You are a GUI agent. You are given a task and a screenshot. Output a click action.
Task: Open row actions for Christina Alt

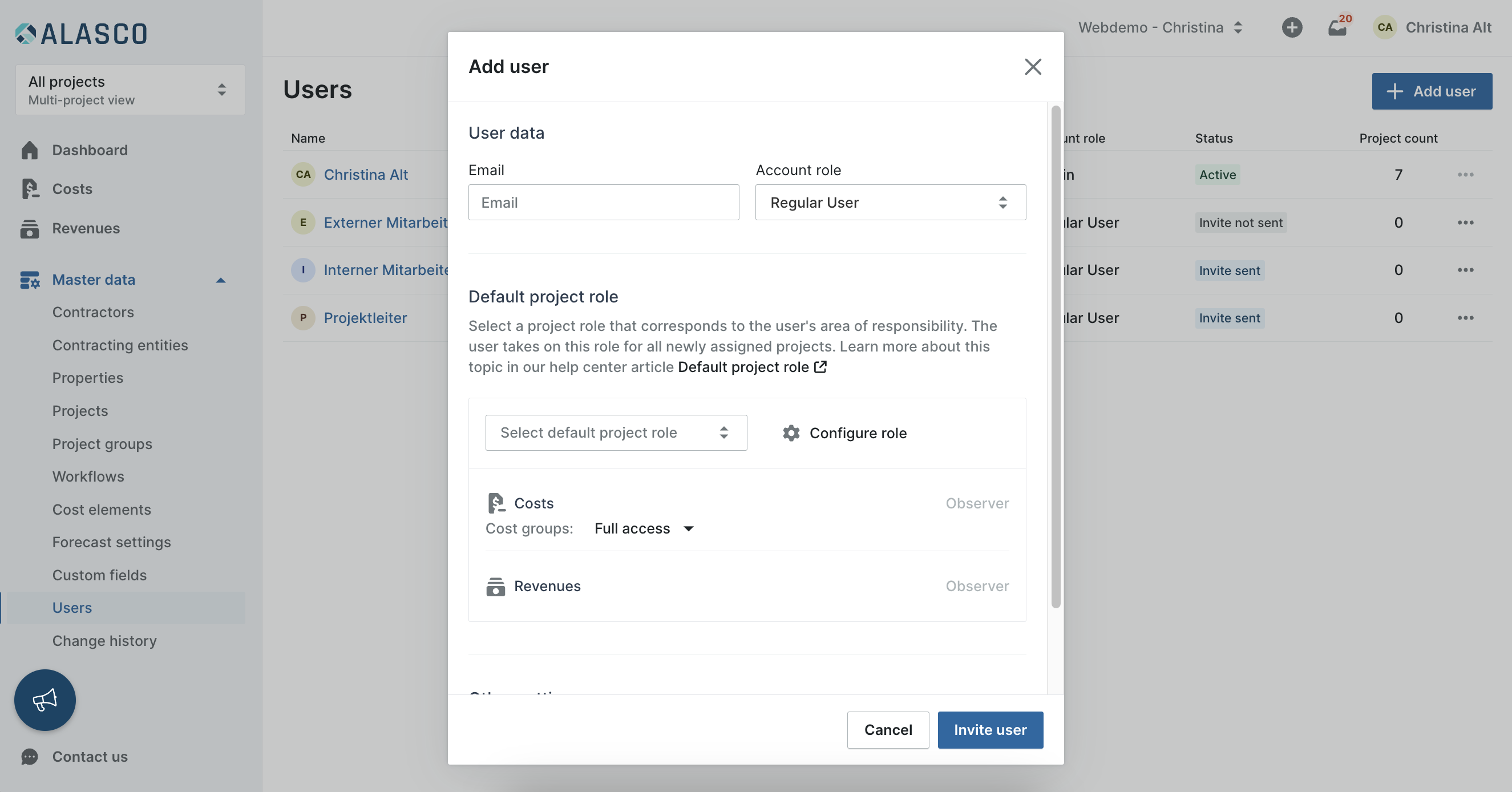point(1465,175)
